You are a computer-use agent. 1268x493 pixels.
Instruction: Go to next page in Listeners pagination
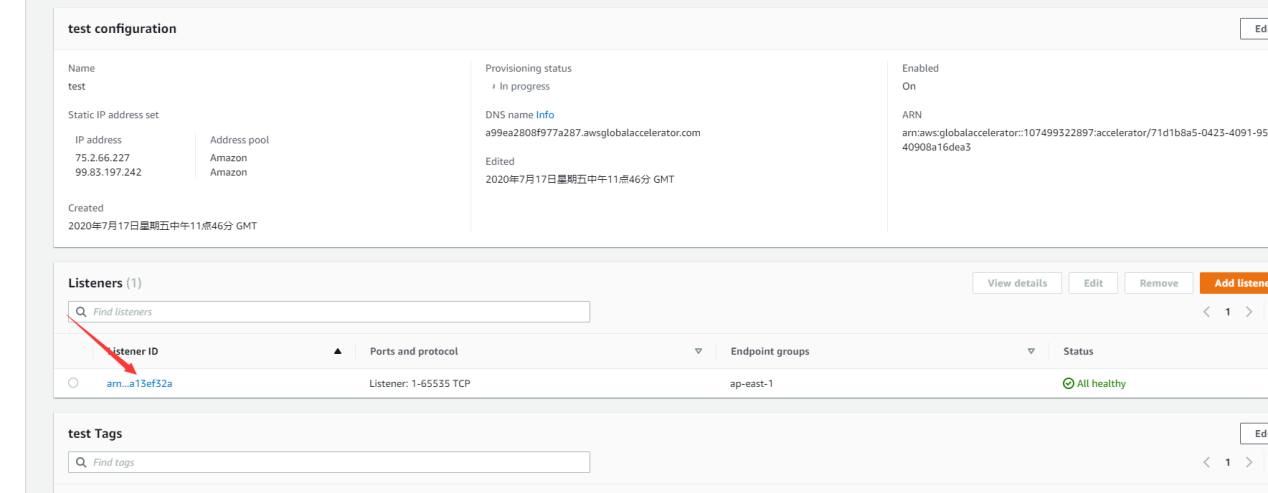pos(1247,312)
